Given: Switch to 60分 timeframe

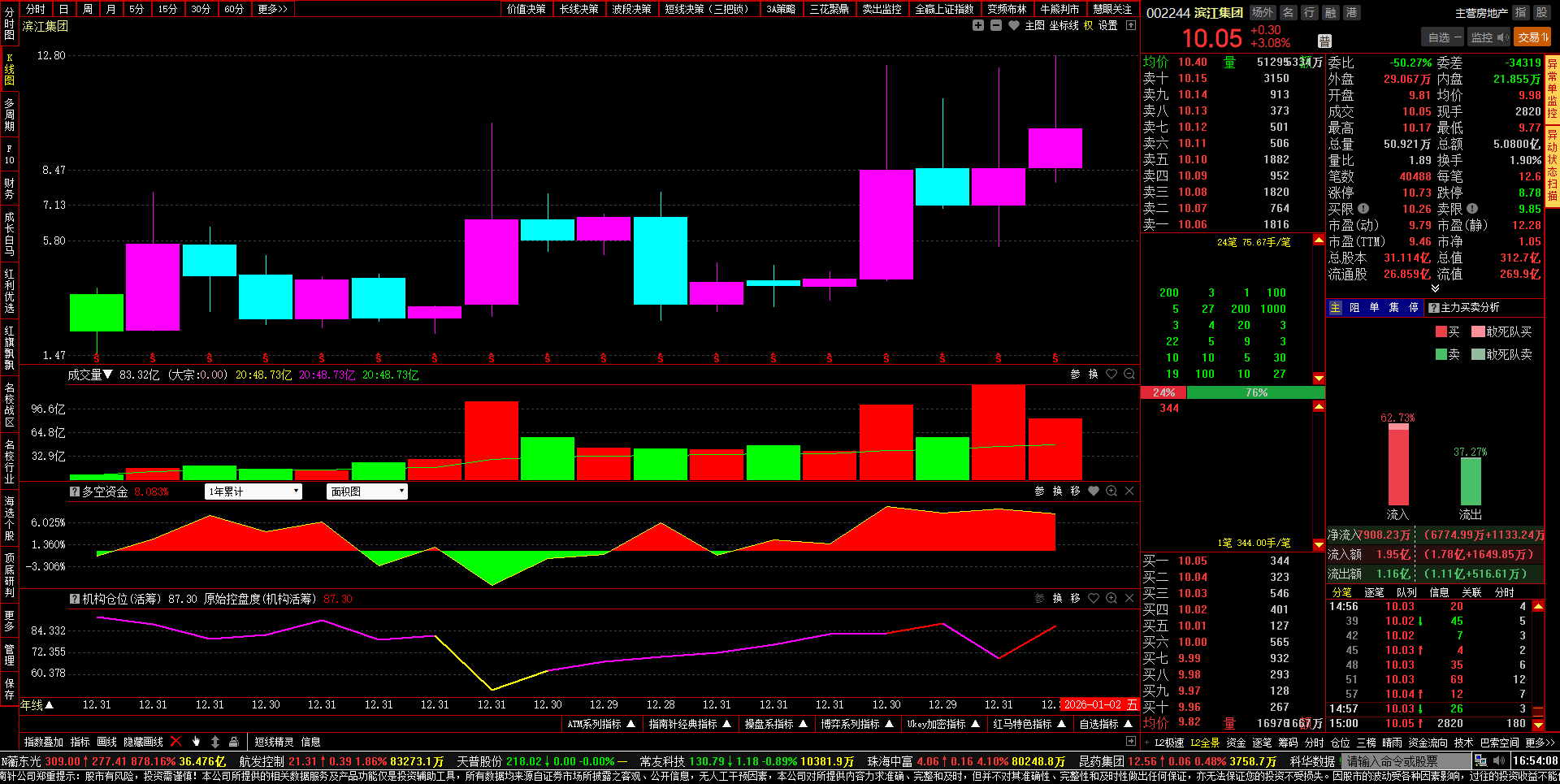Looking at the screenshot, I should 234,9.
